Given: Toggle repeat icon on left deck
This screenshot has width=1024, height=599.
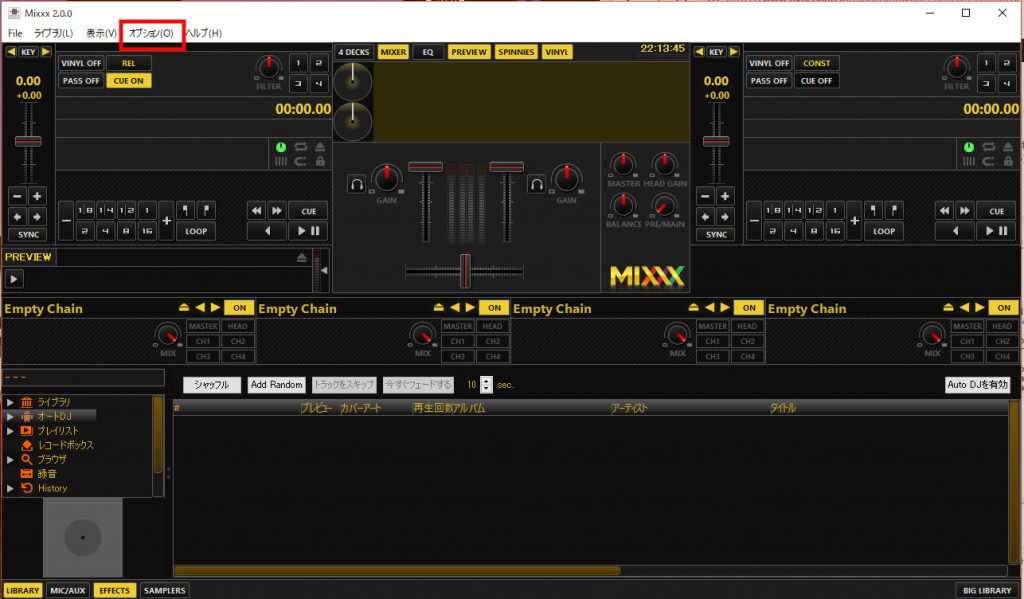Looking at the screenshot, I should point(300,147).
